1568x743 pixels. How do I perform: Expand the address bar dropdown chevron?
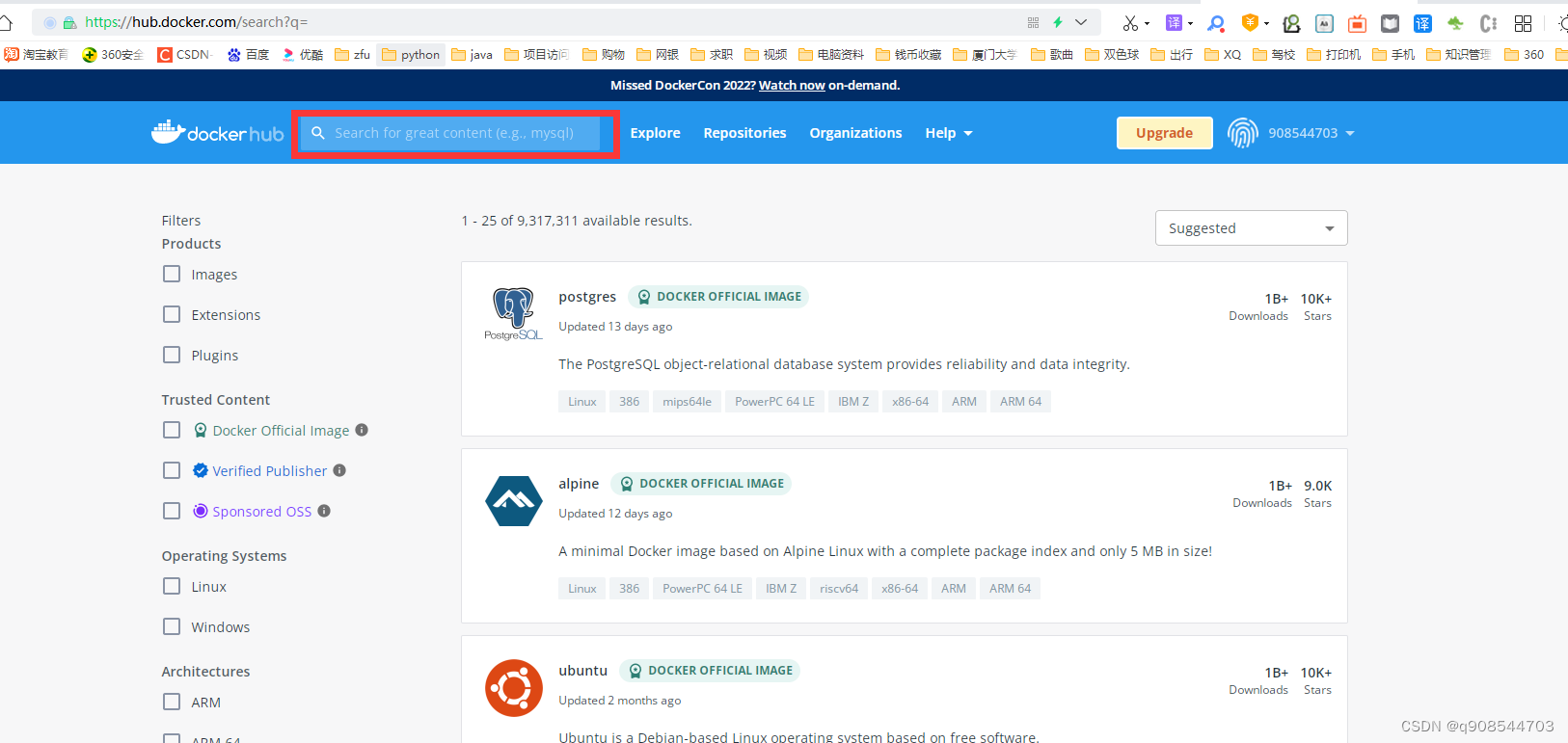tap(1081, 22)
